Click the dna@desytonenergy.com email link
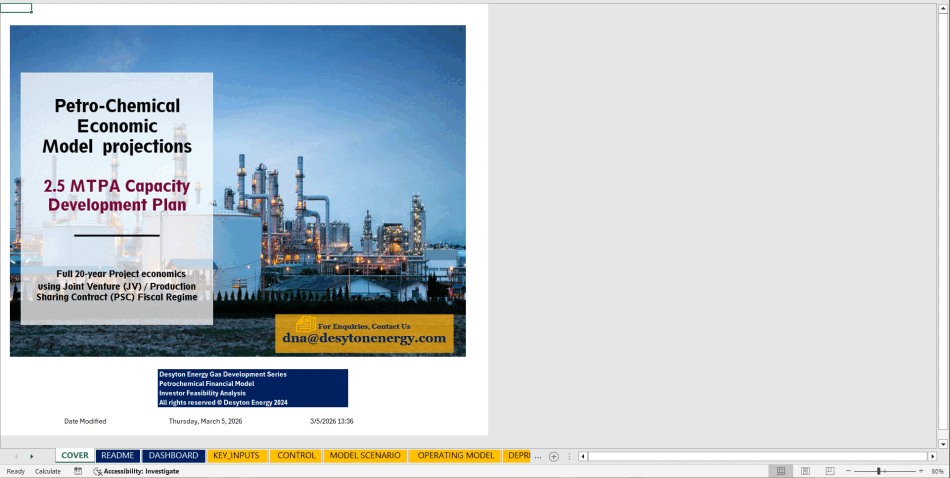Viewport: 950px width, 478px height. 363,339
